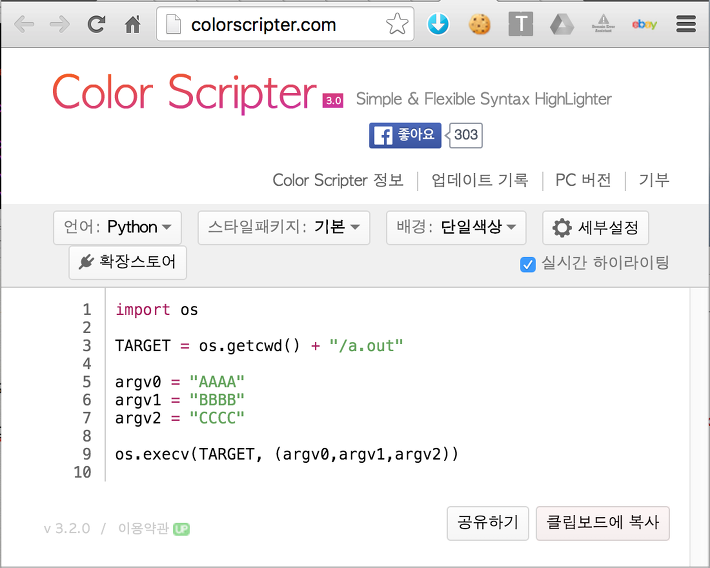Click the TARGET = os.getcwd() code line

pyautogui.click(x=259, y=346)
